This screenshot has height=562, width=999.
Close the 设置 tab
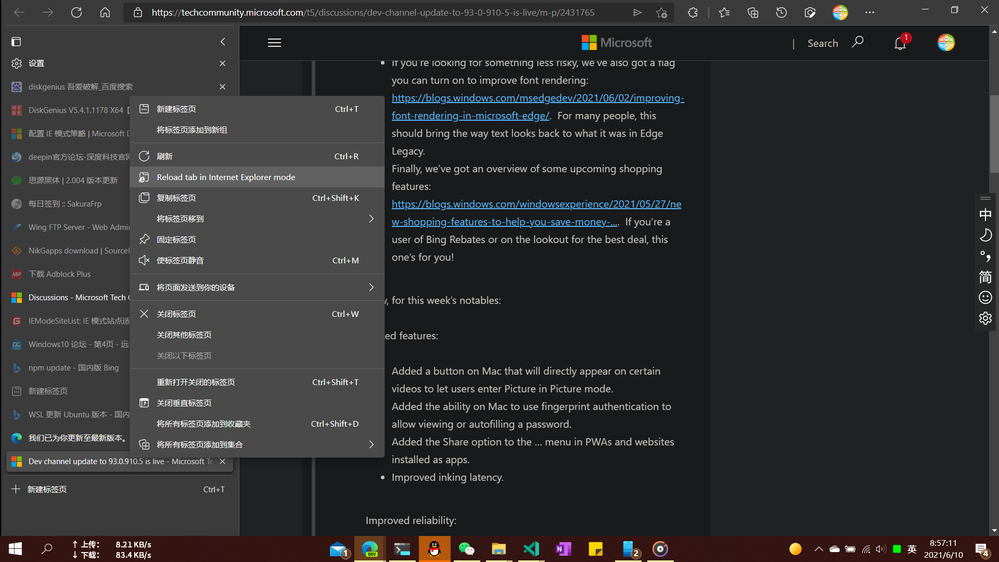(222, 63)
